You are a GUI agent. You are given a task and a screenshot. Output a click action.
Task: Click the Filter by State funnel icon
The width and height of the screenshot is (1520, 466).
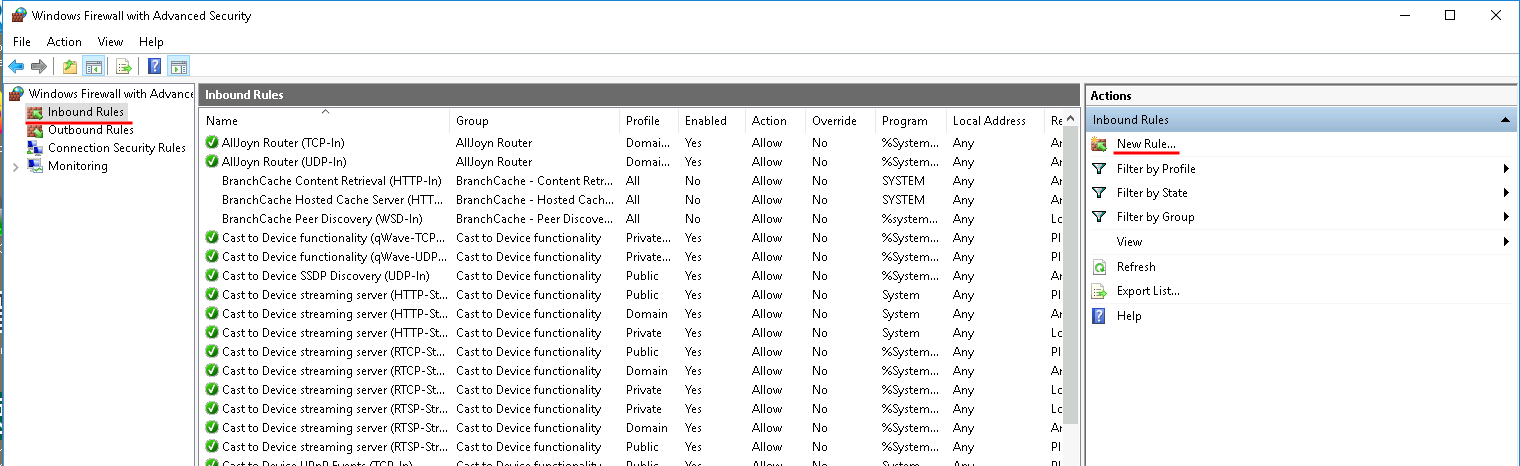(1099, 193)
